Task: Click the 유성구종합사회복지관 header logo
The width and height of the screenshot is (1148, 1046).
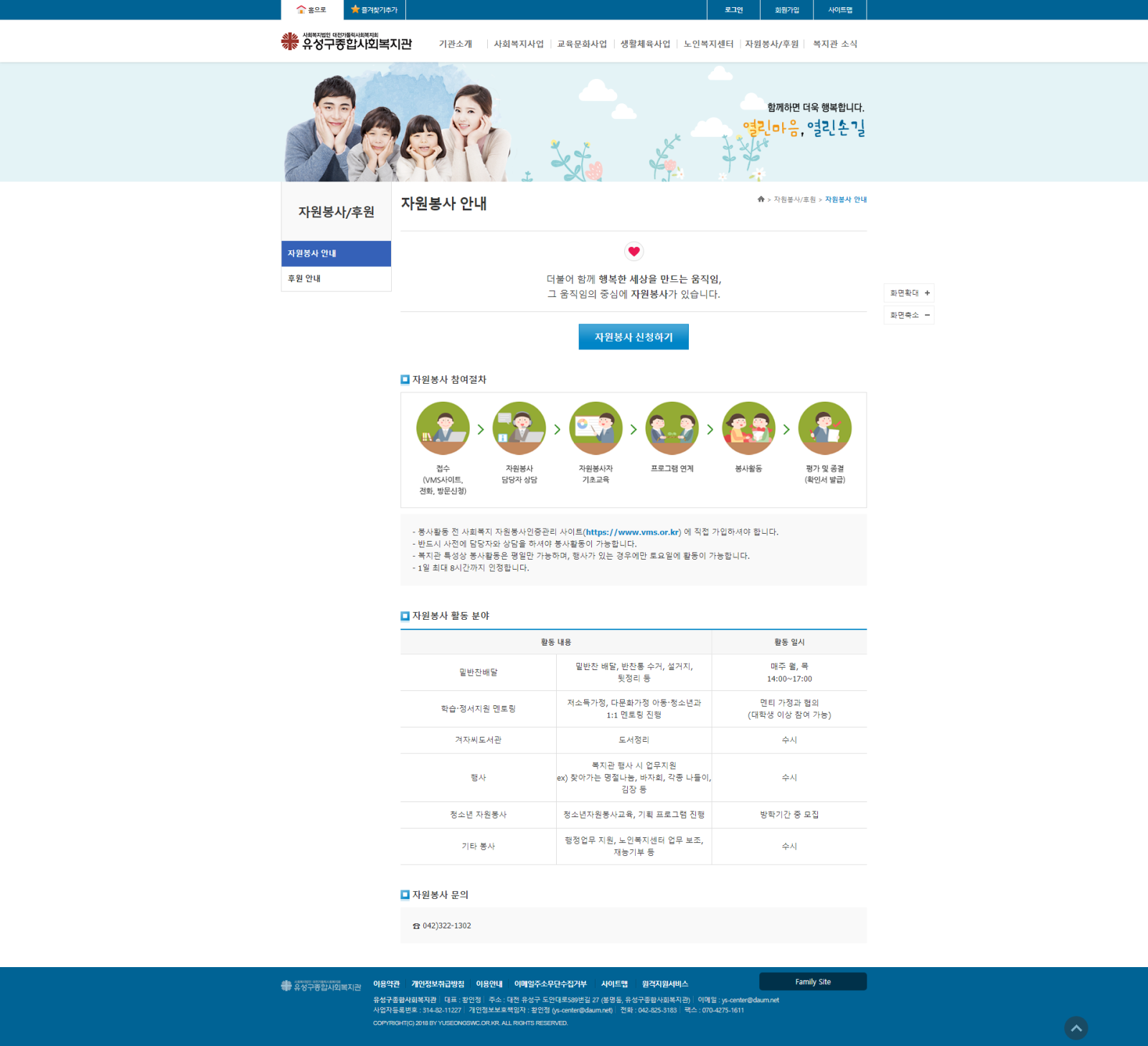Action: [x=347, y=42]
